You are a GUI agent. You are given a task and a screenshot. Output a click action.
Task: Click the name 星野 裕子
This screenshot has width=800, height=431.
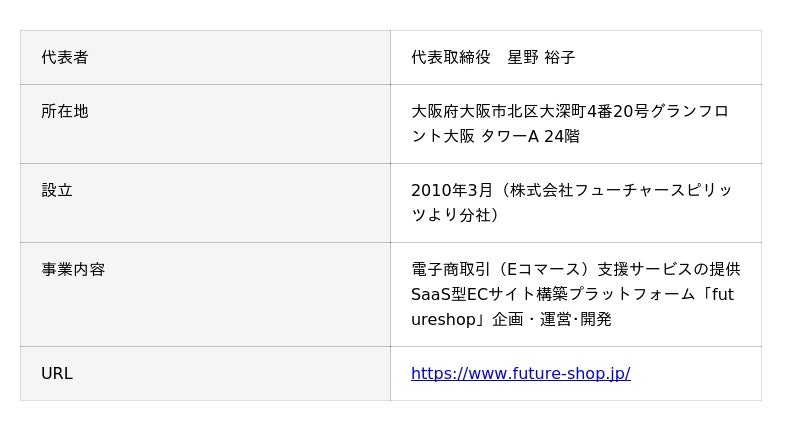click(541, 58)
